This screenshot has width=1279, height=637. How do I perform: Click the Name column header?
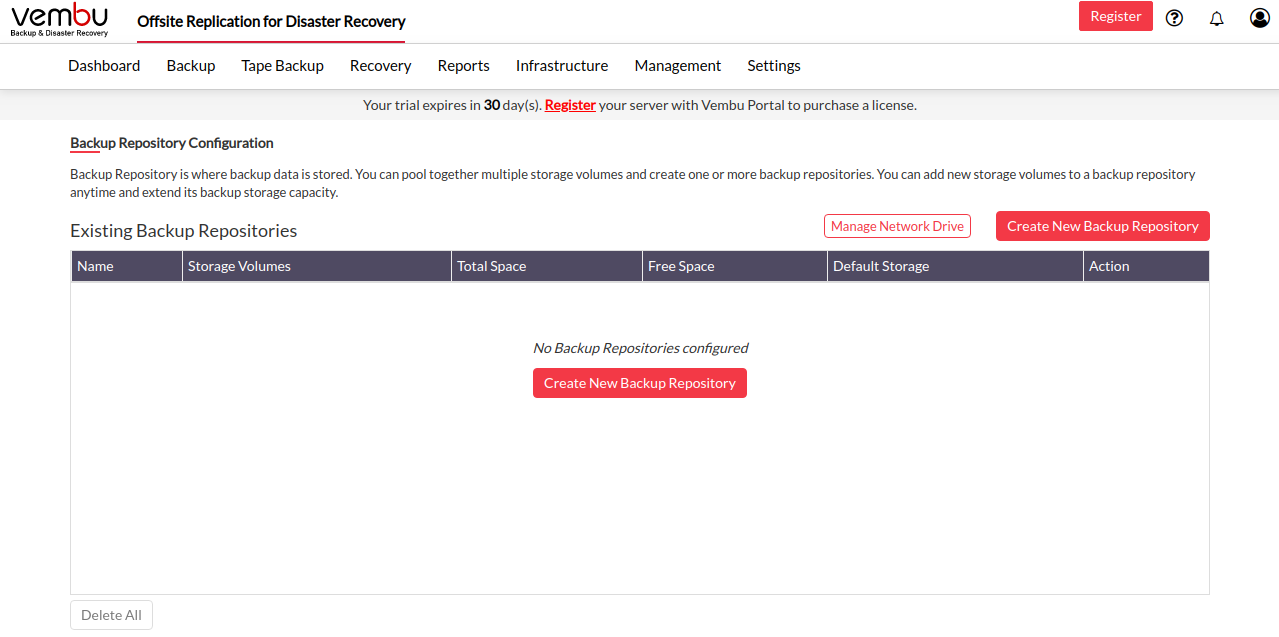tap(96, 266)
